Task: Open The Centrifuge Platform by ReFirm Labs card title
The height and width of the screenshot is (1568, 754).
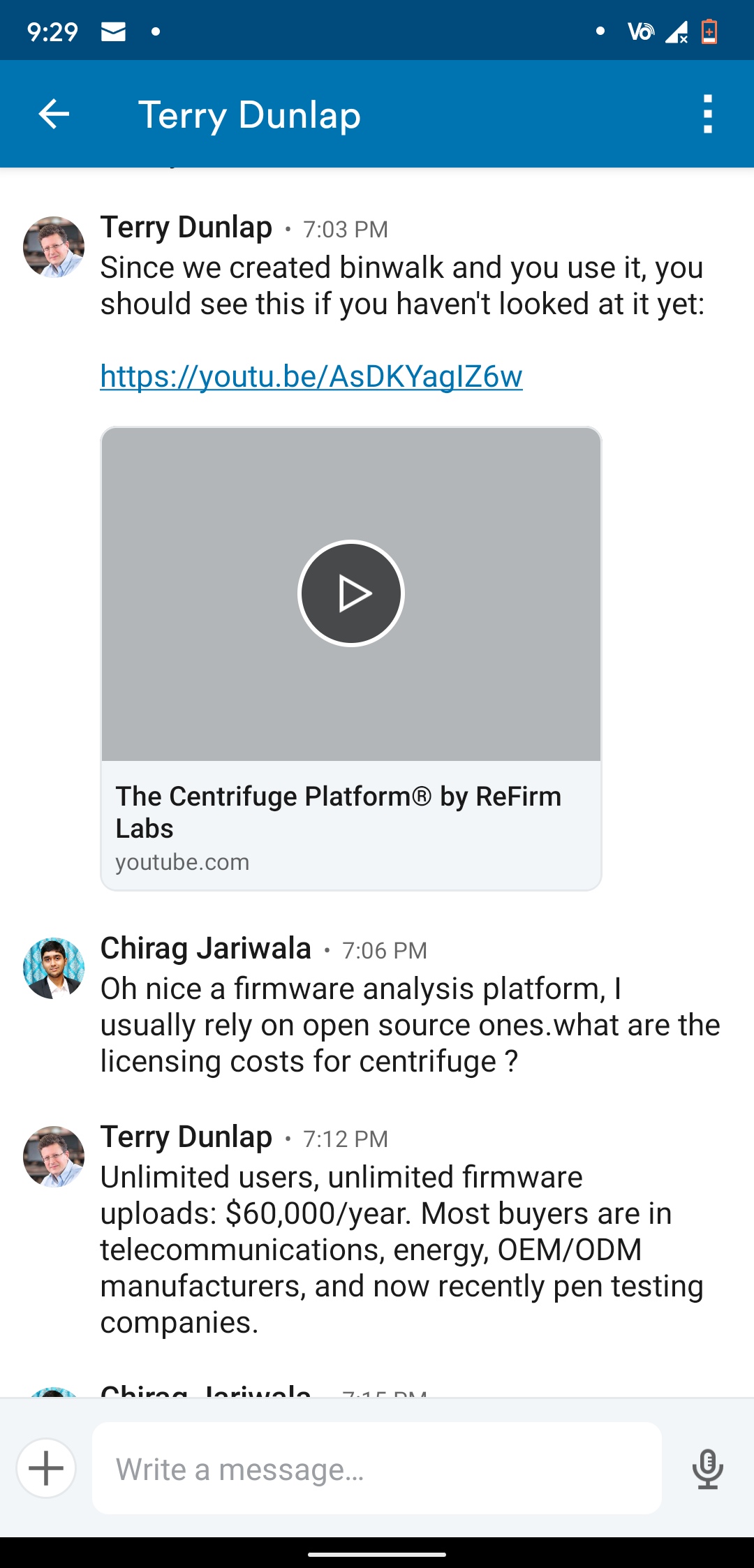Action: pyautogui.click(x=339, y=812)
